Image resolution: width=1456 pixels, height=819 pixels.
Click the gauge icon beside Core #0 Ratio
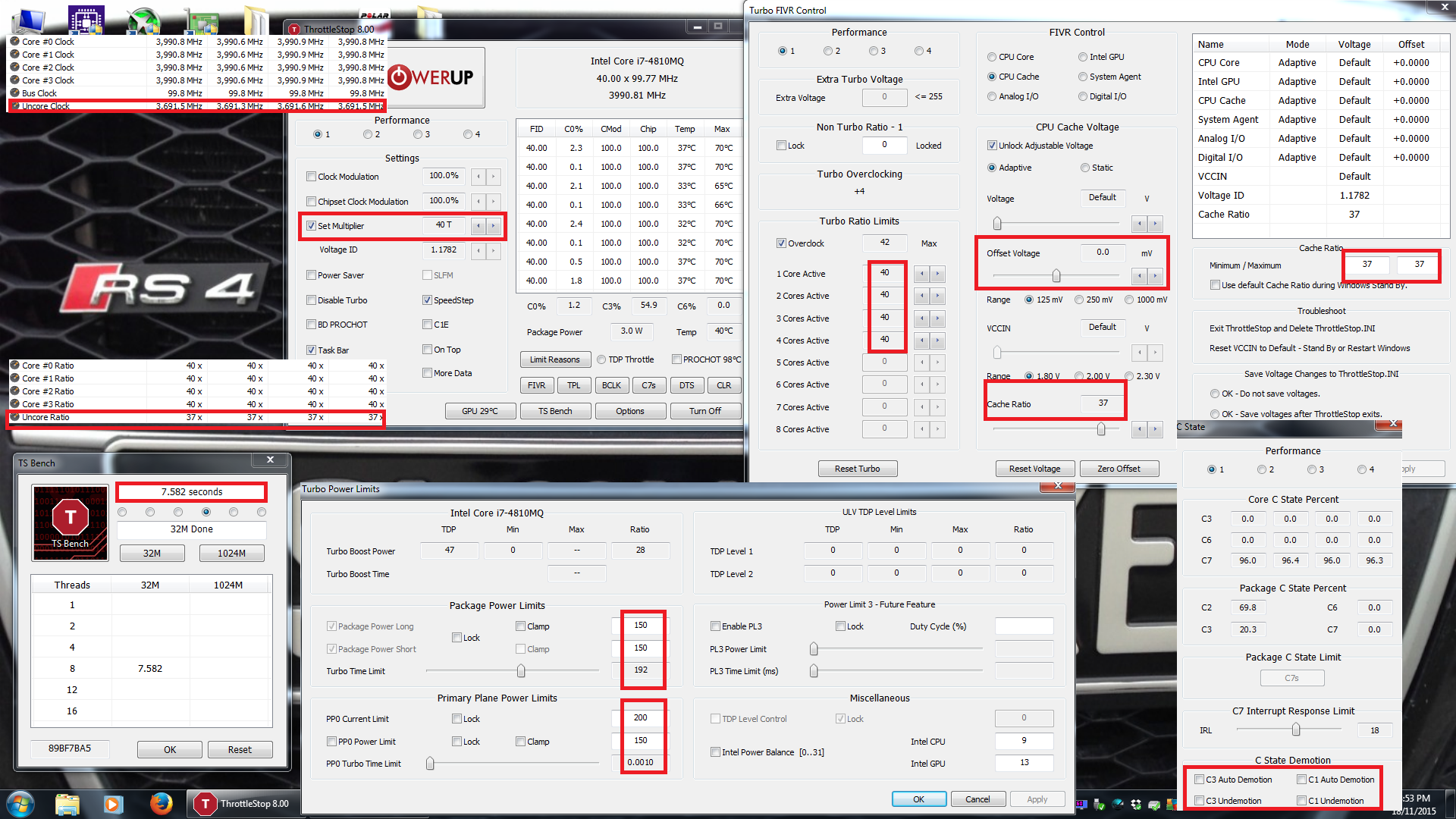tap(14, 366)
